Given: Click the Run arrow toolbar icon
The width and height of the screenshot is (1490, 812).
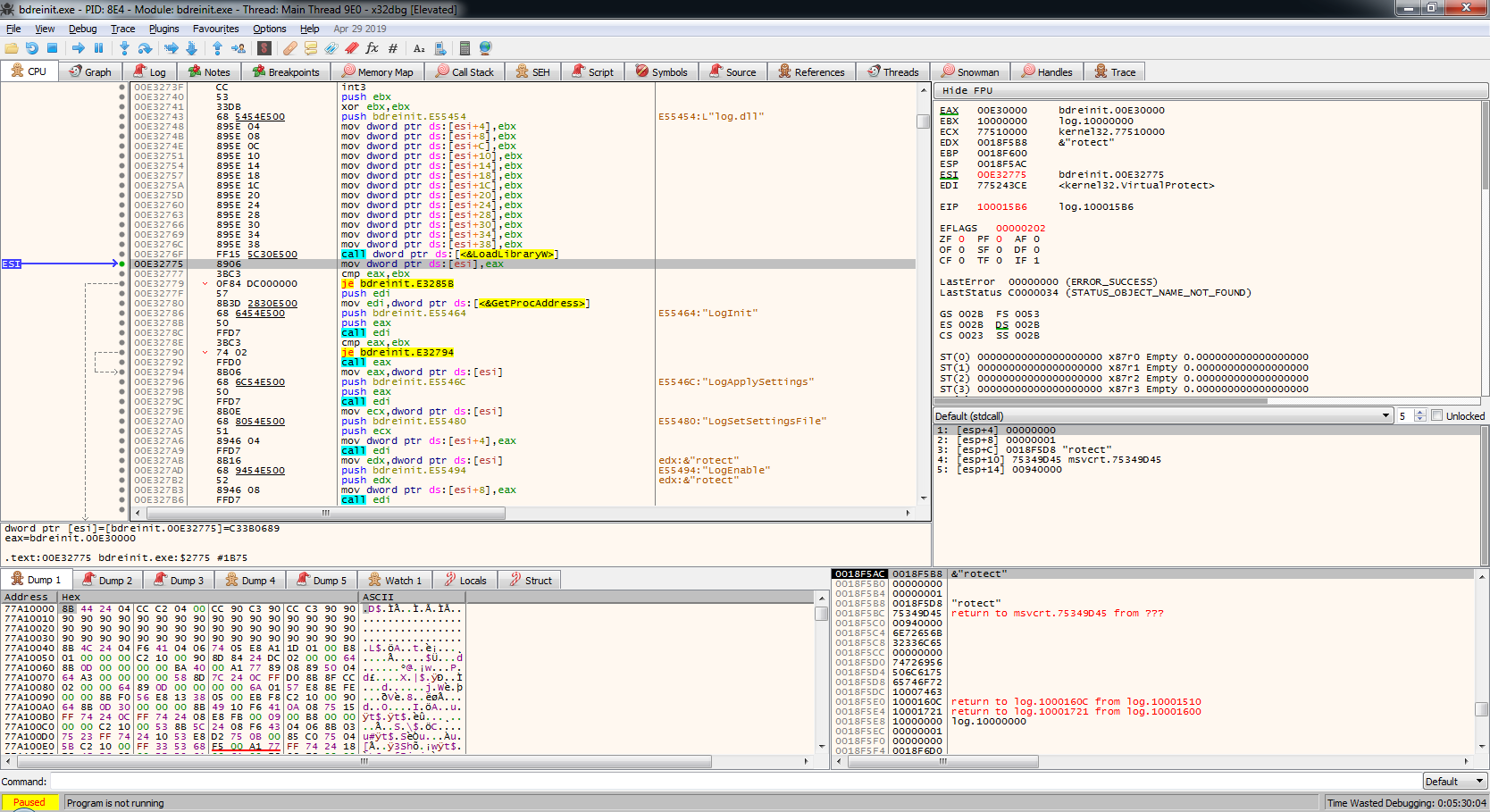Looking at the screenshot, I should point(79,48).
